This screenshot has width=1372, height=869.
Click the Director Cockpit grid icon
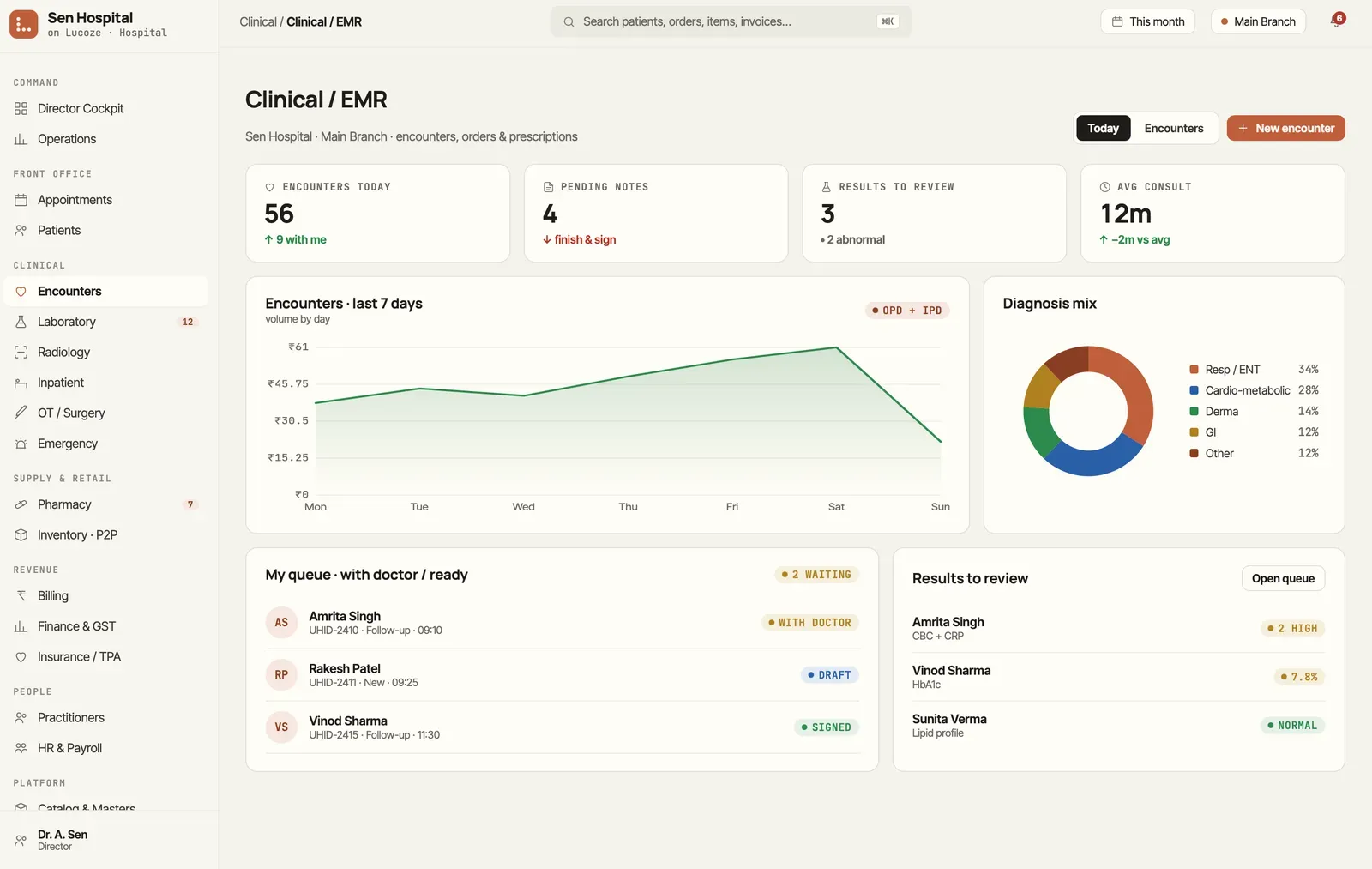point(21,109)
